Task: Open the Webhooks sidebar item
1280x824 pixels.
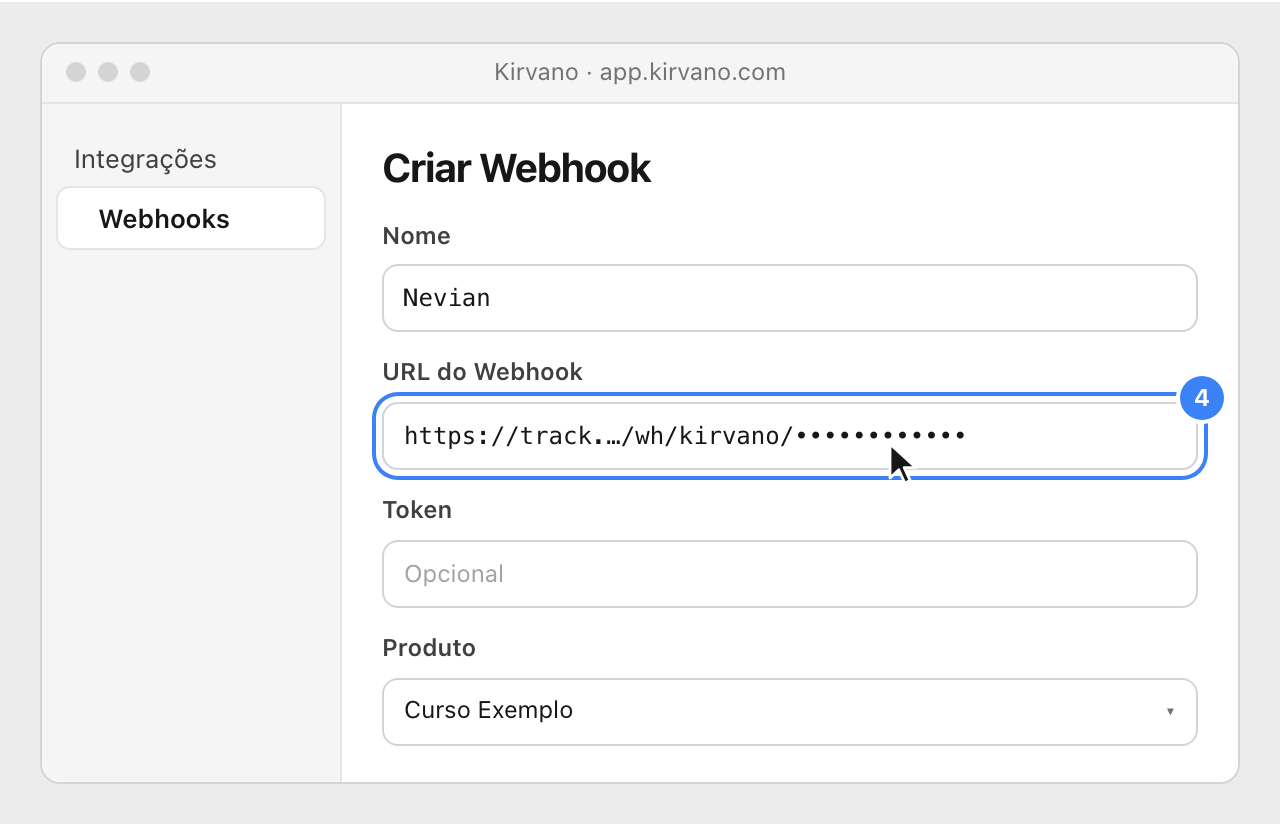Action: click(191, 218)
